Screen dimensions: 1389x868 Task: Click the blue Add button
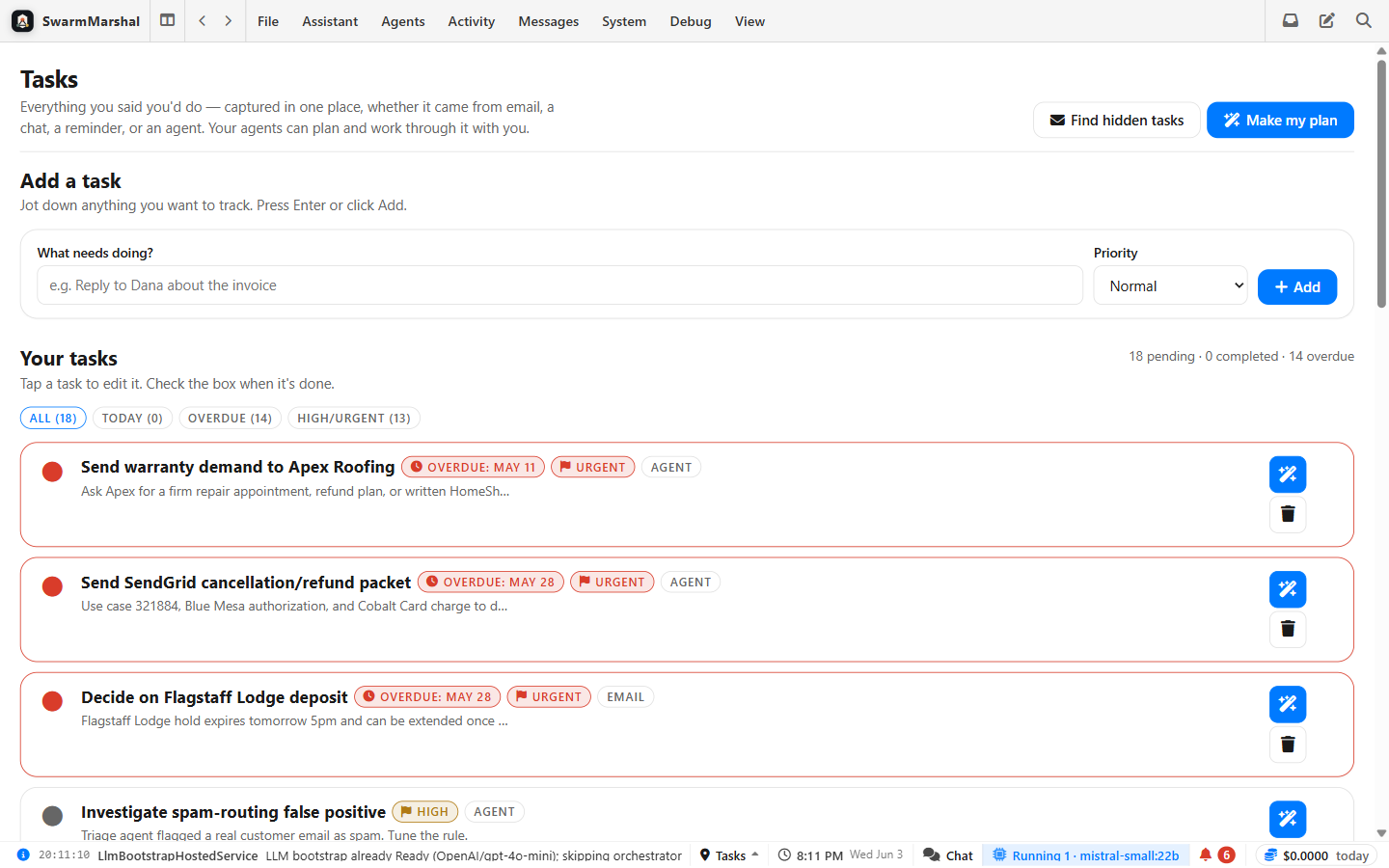point(1297,286)
